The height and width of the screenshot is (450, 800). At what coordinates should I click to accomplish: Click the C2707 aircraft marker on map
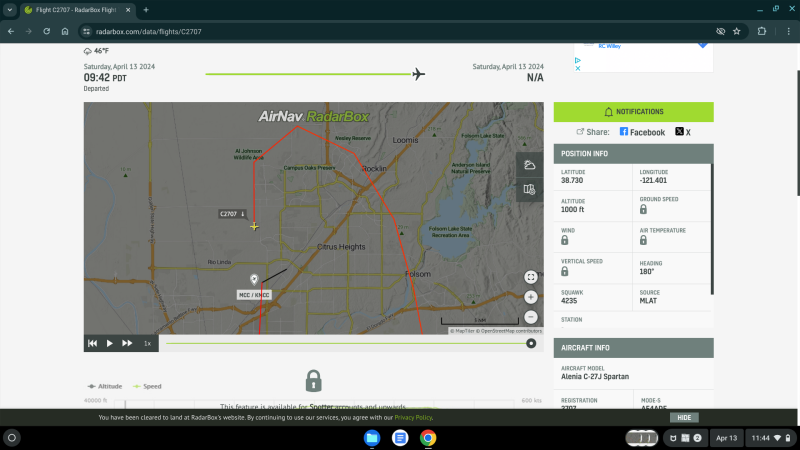(254, 226)
